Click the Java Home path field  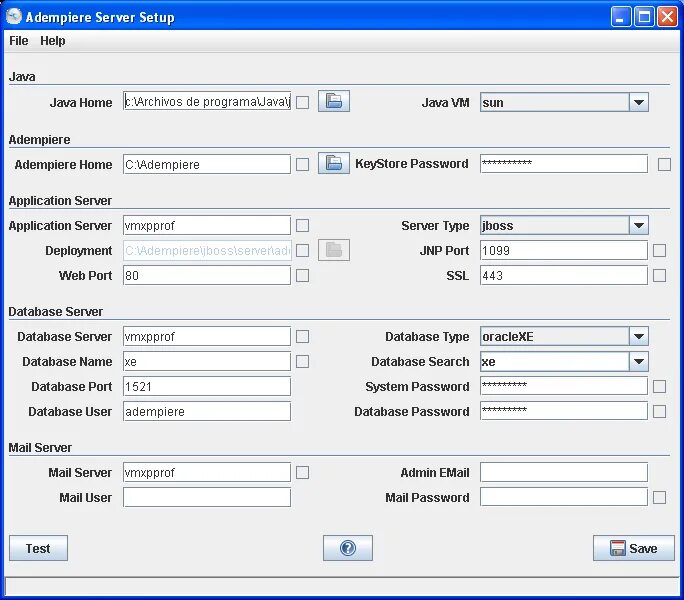(x=207, y=102)
